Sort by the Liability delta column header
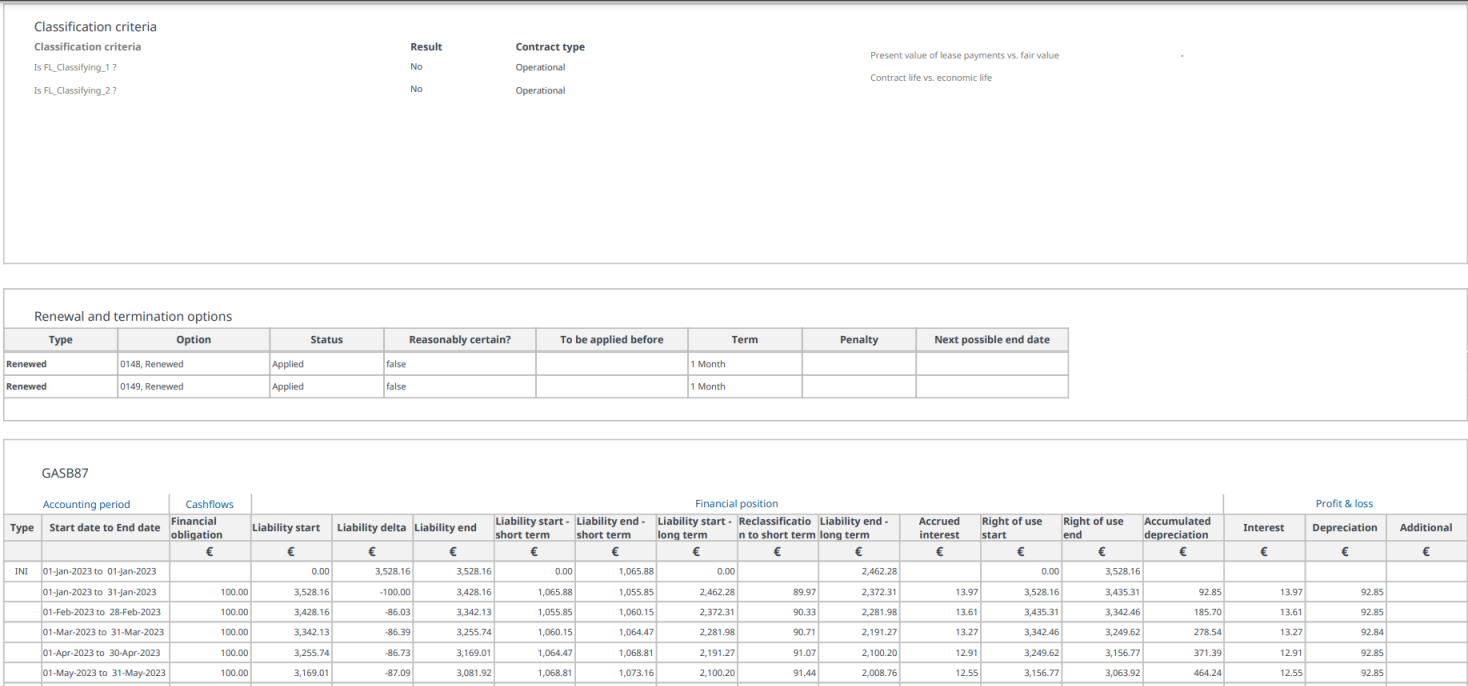 coord(371,527)
